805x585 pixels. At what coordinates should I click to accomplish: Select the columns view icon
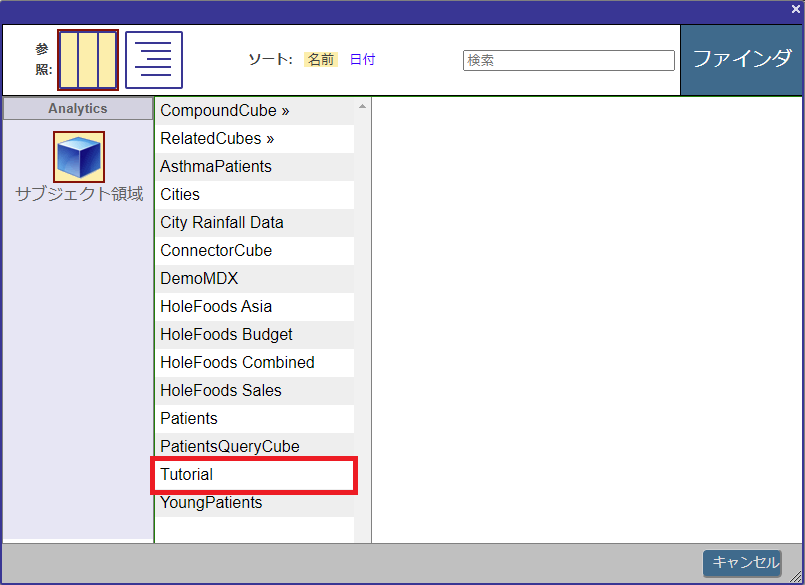pos(88,60)
